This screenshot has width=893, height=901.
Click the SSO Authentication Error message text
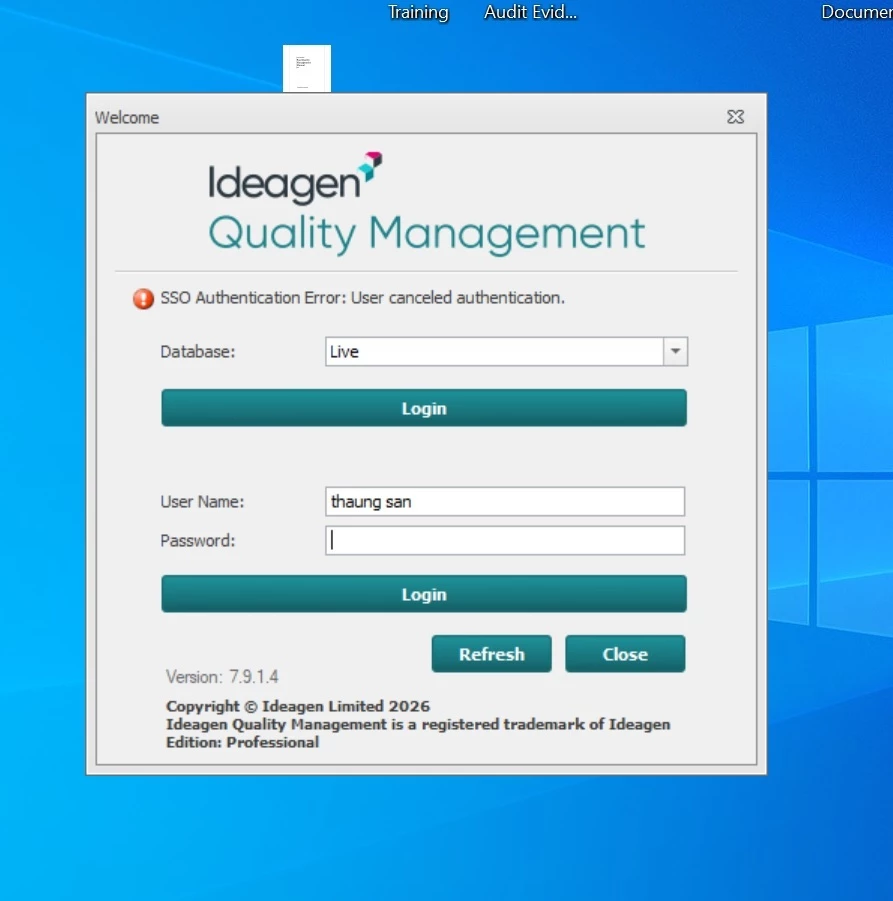(x=363, y=298)
